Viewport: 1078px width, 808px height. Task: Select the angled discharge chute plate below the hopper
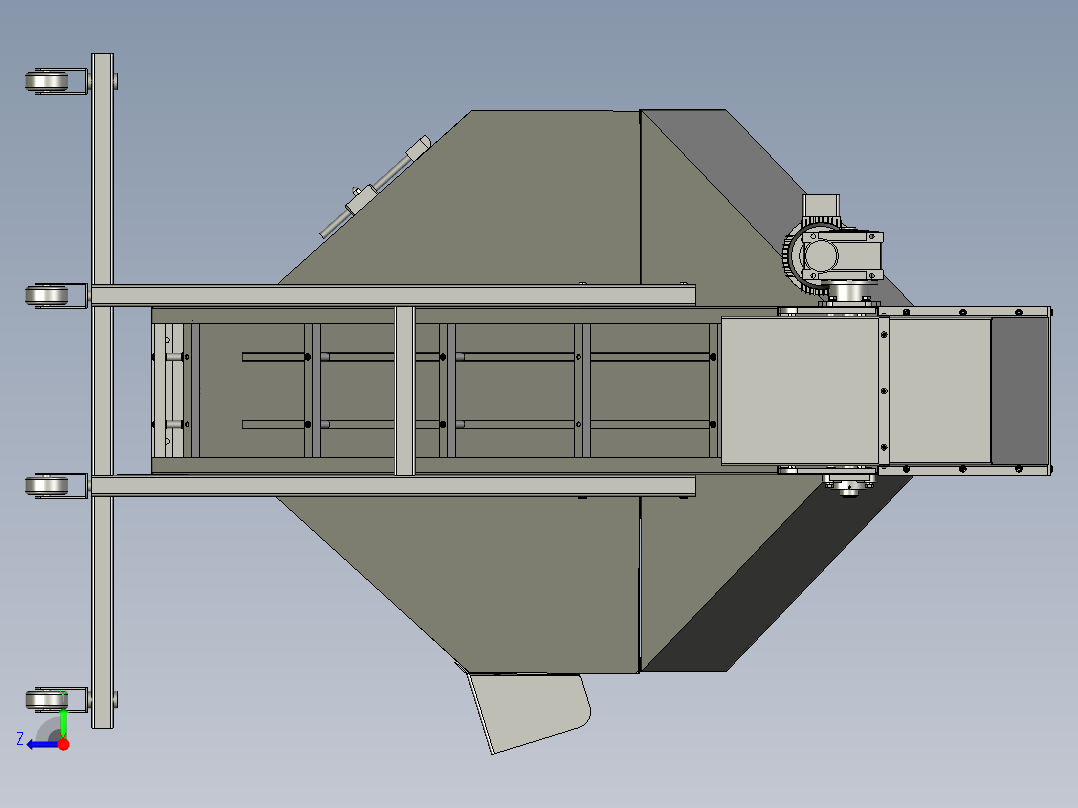point(529,713)
